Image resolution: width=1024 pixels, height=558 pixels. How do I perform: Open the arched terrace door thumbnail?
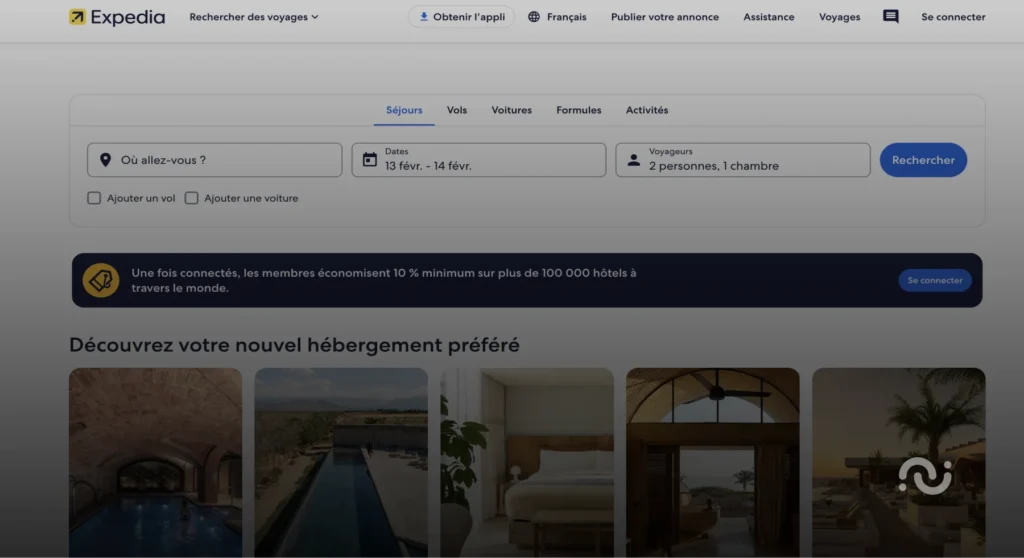coord(712,463)
